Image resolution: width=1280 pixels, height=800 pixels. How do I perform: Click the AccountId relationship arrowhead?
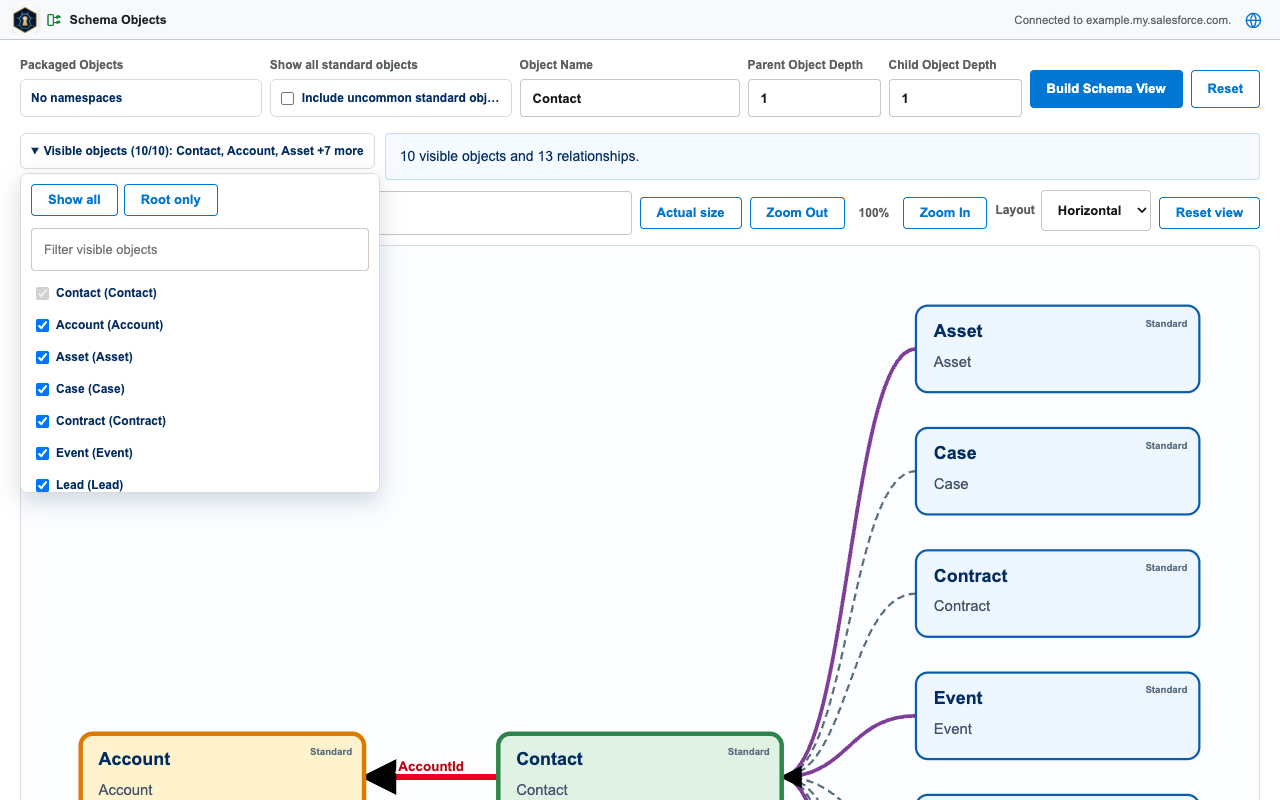[x=381, y=777]
